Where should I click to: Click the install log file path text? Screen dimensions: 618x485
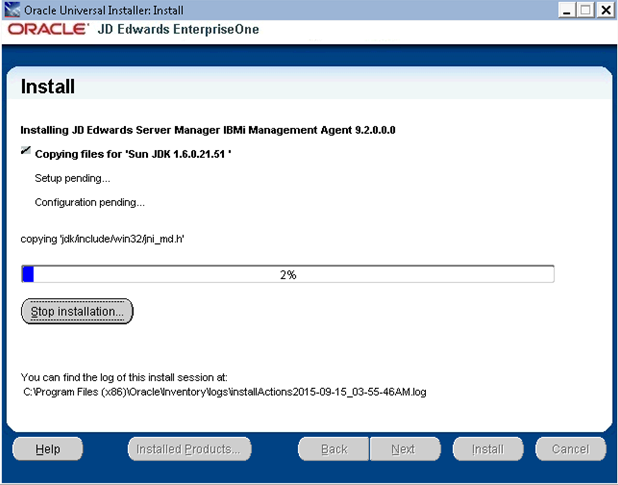point(225,392)
